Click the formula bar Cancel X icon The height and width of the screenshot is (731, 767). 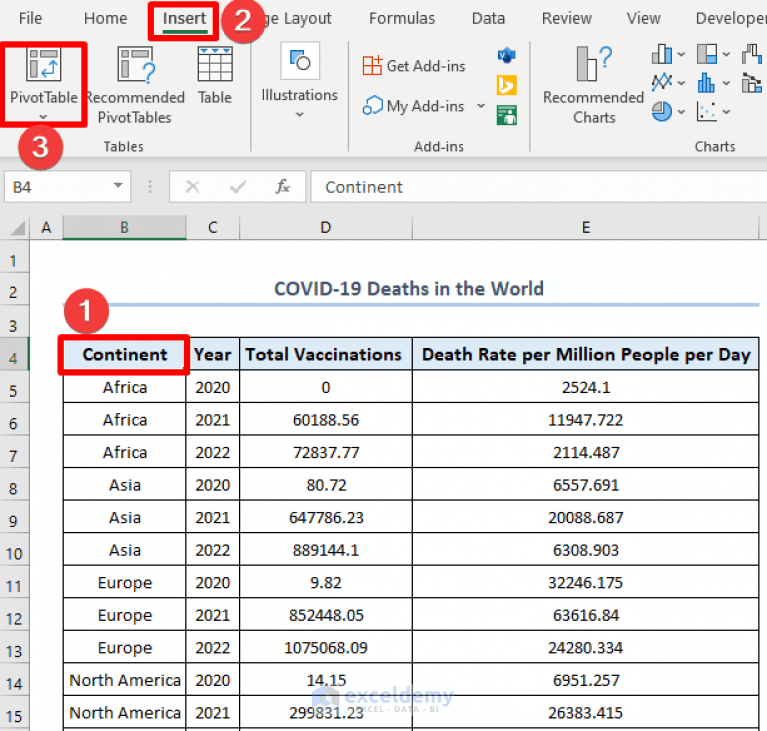coord(192,186)
